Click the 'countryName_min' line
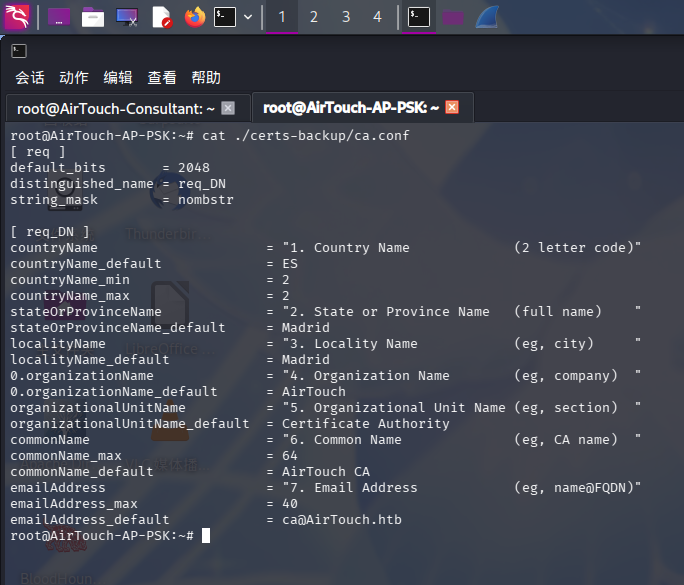Screen dimensions: 684x585 pos(149,280)
